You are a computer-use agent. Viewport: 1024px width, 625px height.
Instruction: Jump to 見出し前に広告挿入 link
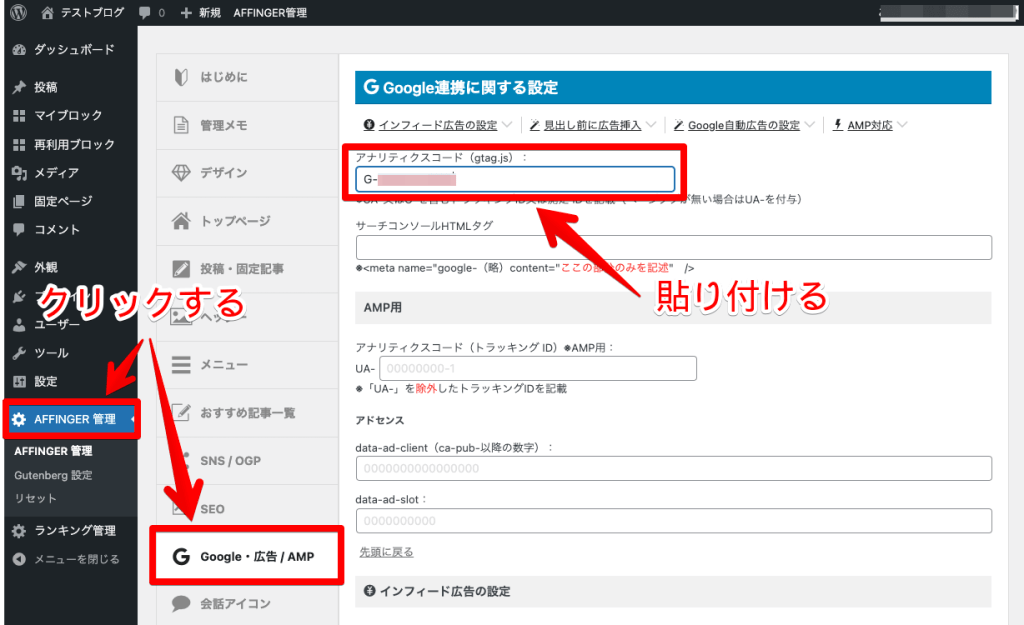(x=592, y=125)
